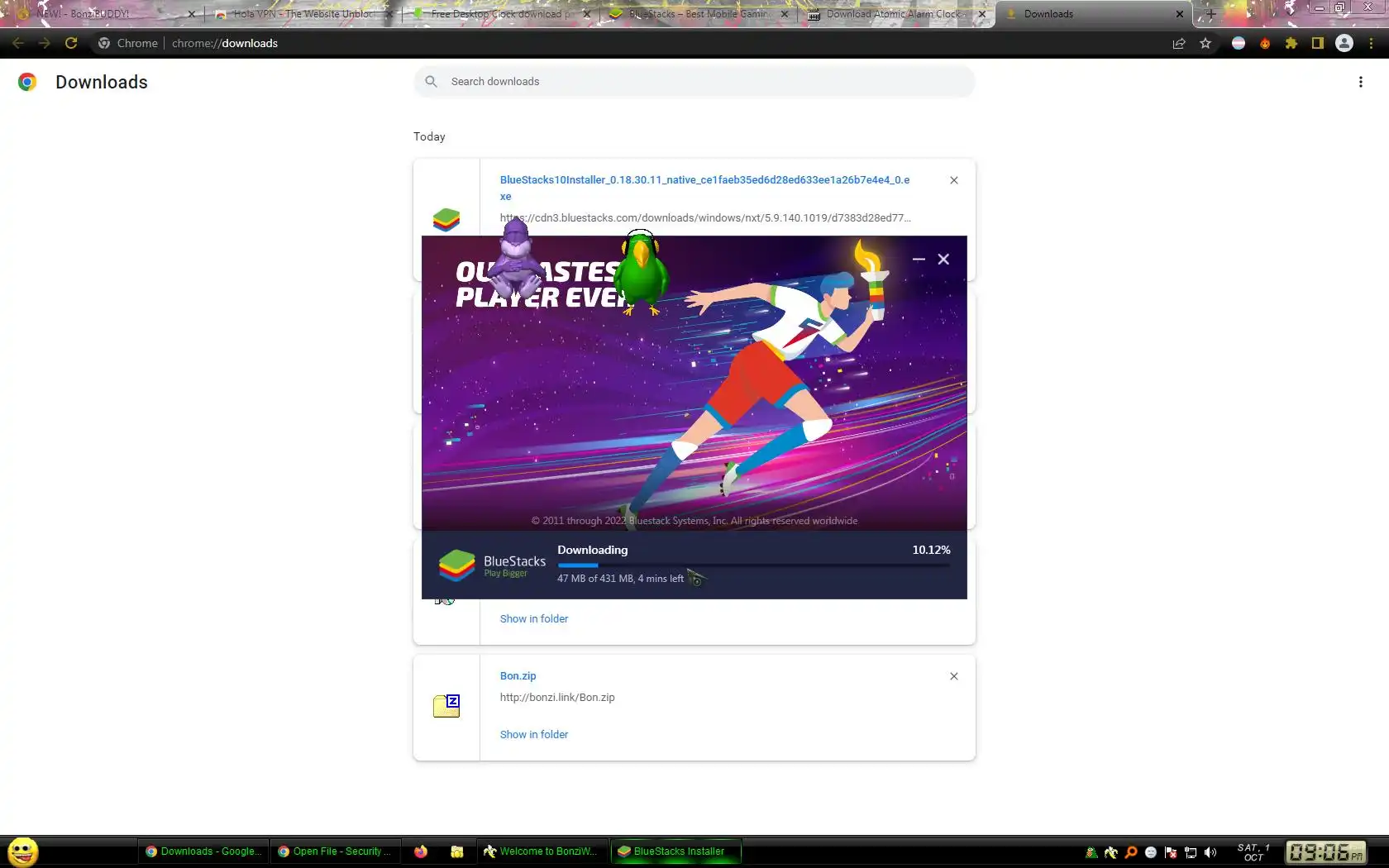
Task: Click the taskbar digital clock
Action: coord(1325,852)
